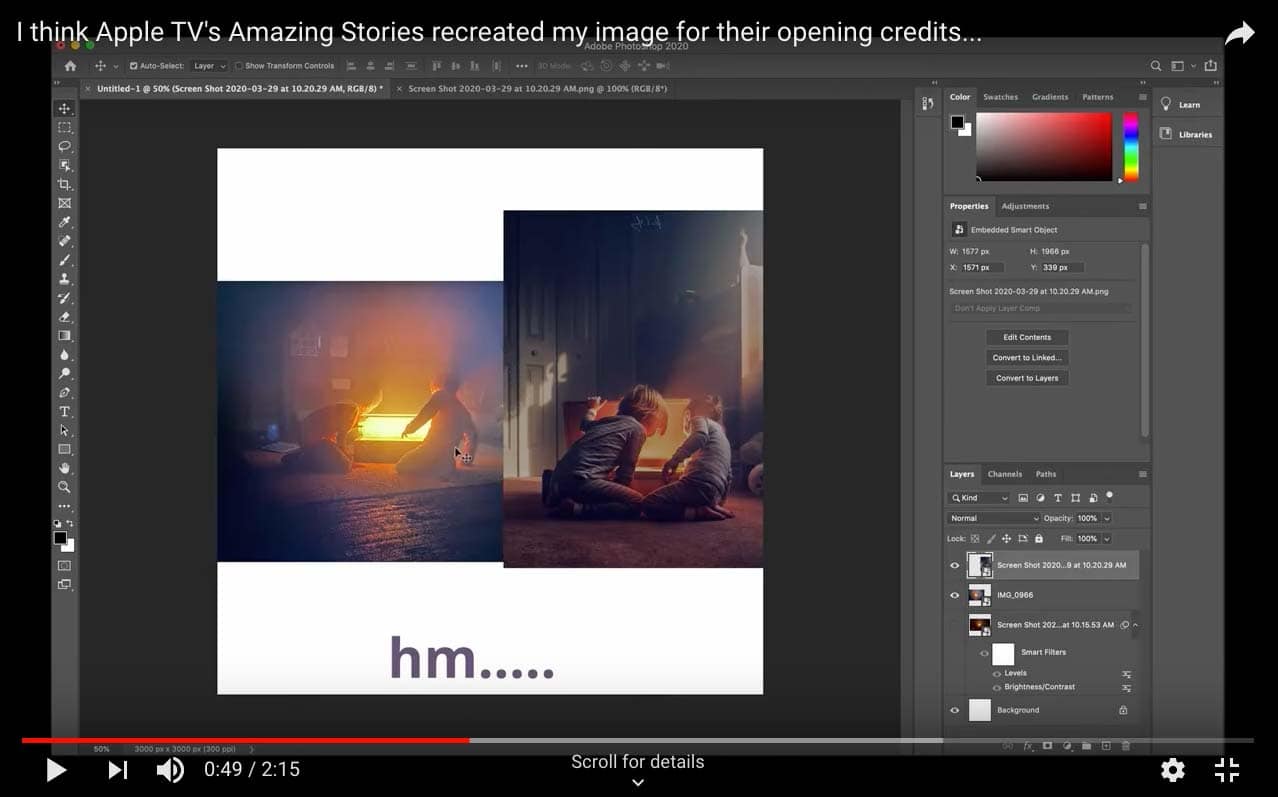Screen dimensions: 1278x797
Task: Choose the Eraser tool
Action: [x=65, y=317]
